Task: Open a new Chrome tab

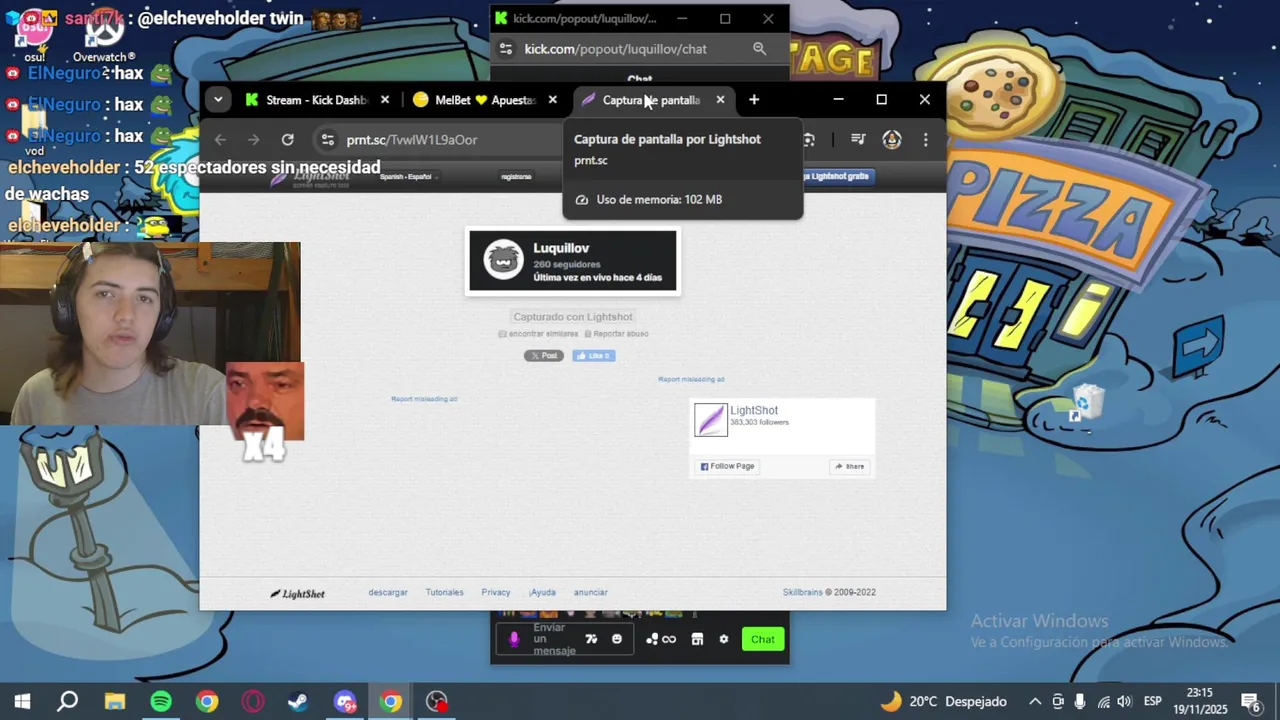Action: pyautogui.click(x=754, y=100)
